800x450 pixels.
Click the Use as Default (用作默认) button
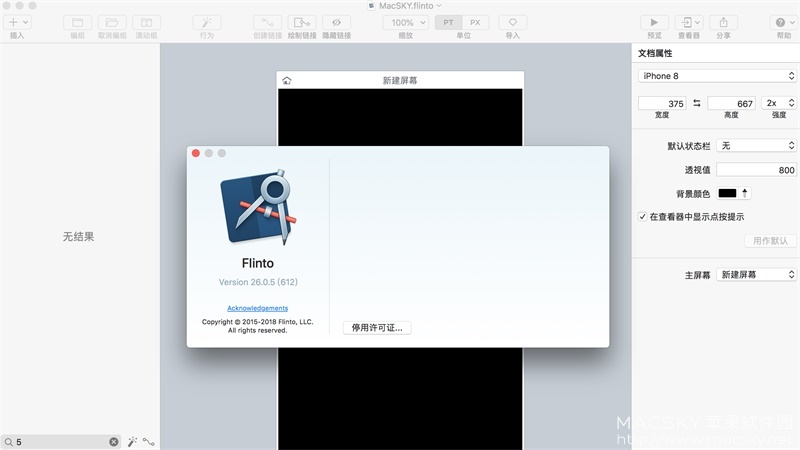point(770,241)
